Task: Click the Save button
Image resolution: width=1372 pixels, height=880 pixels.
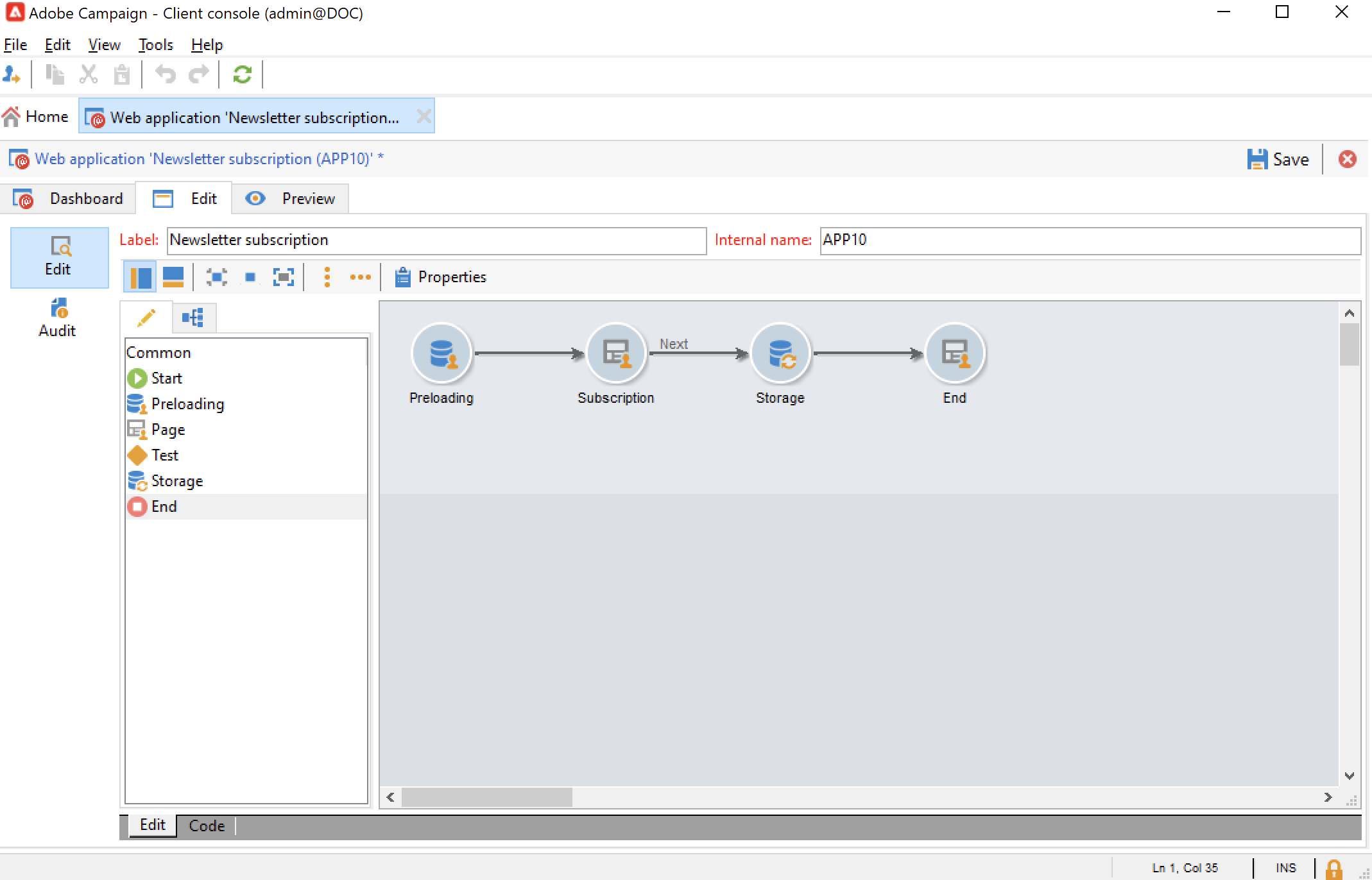Action: coord(1278,159)
